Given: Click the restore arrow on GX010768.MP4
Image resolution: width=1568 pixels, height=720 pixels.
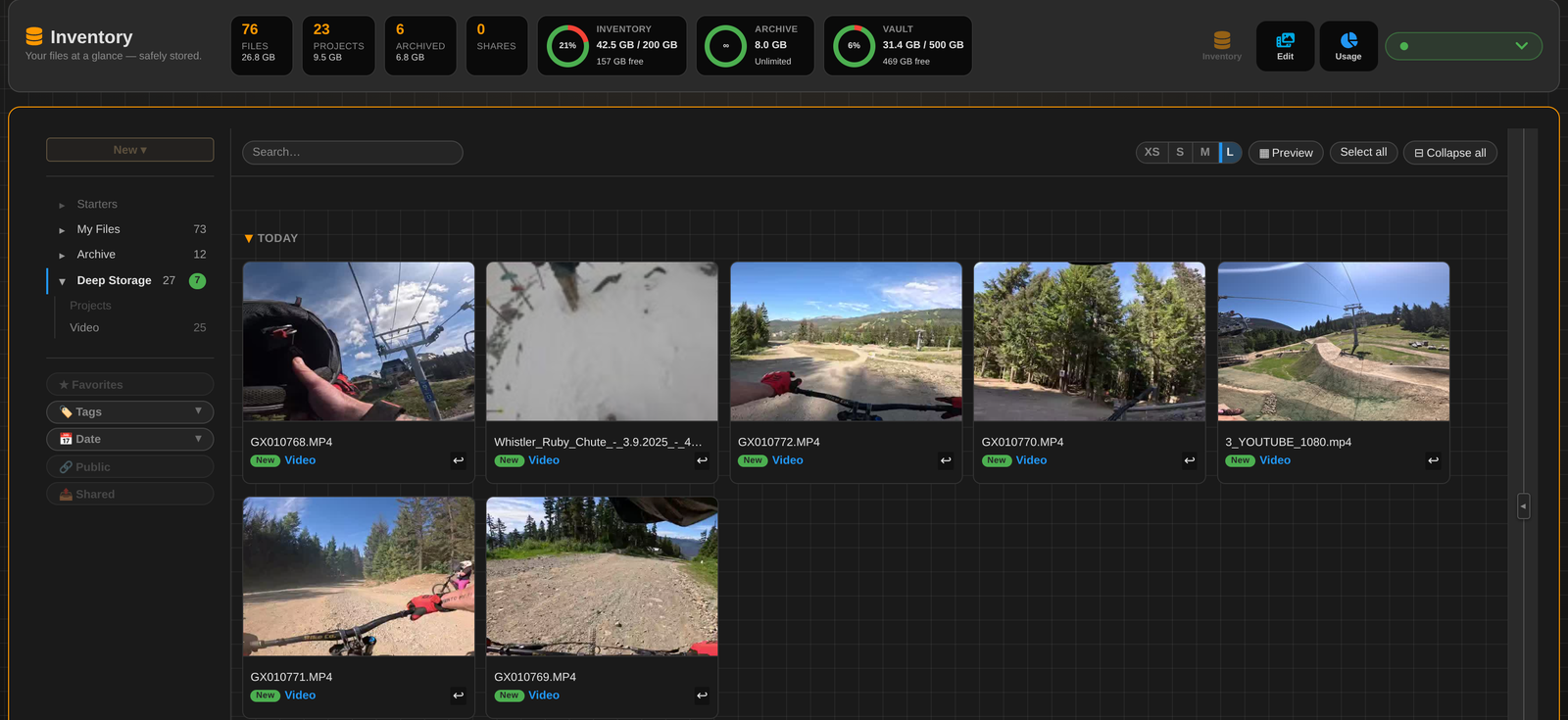Looking at the screenshot, I should click(458, 460).
